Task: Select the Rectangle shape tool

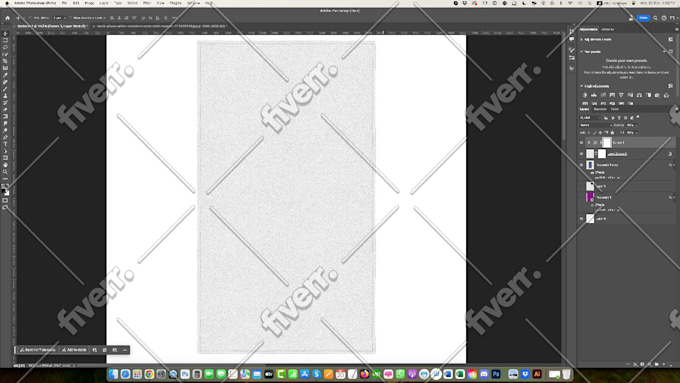Action: [x=5, y=158]
